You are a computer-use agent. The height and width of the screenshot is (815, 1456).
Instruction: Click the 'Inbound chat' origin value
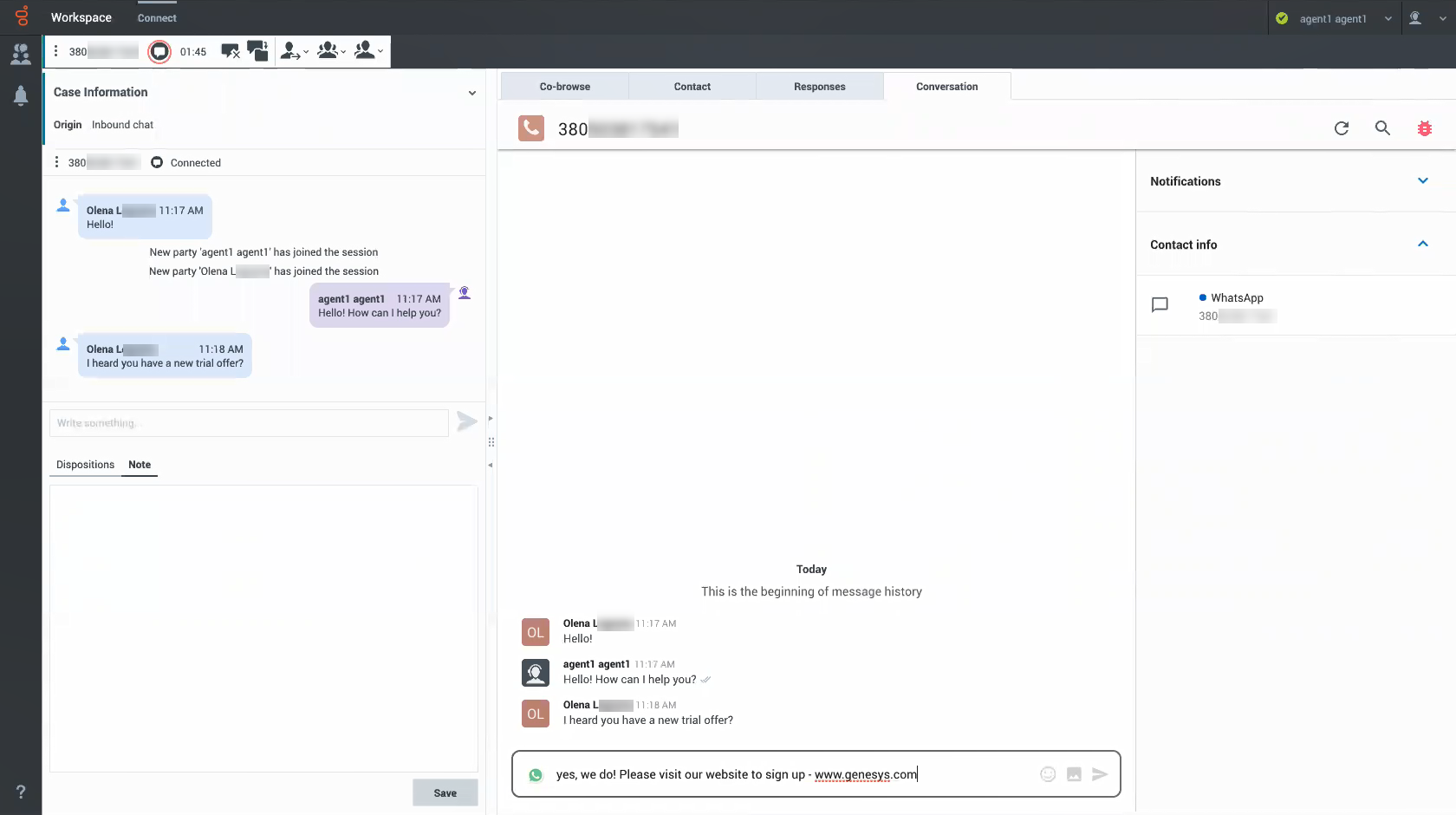(122, 125)
